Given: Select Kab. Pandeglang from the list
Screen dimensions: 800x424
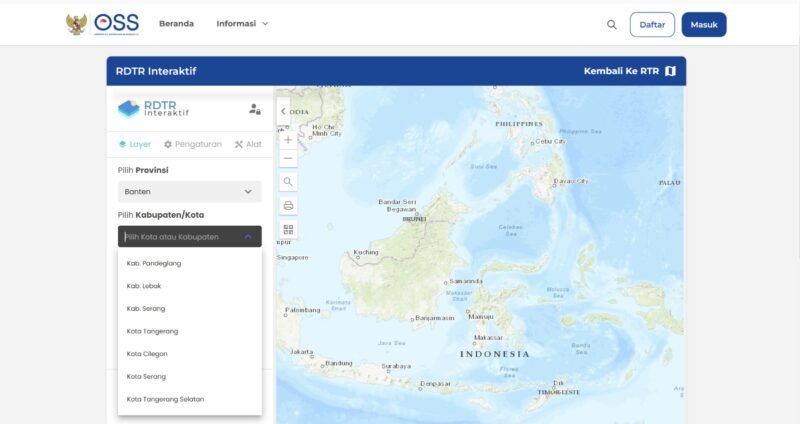Looking at the screenshot, I should click(x=190, y=263).
